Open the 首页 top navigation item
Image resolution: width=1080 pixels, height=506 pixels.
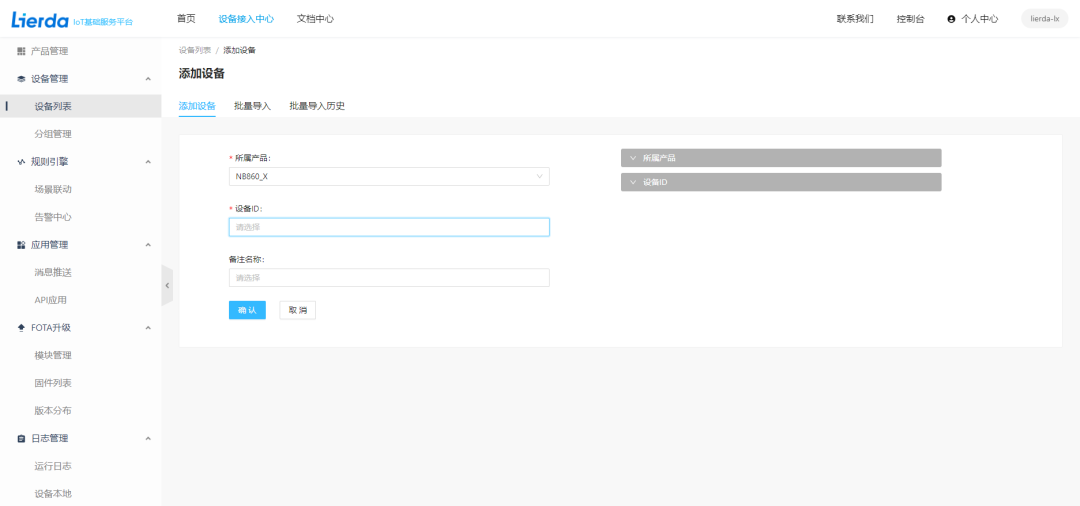[x=186, y=19]
